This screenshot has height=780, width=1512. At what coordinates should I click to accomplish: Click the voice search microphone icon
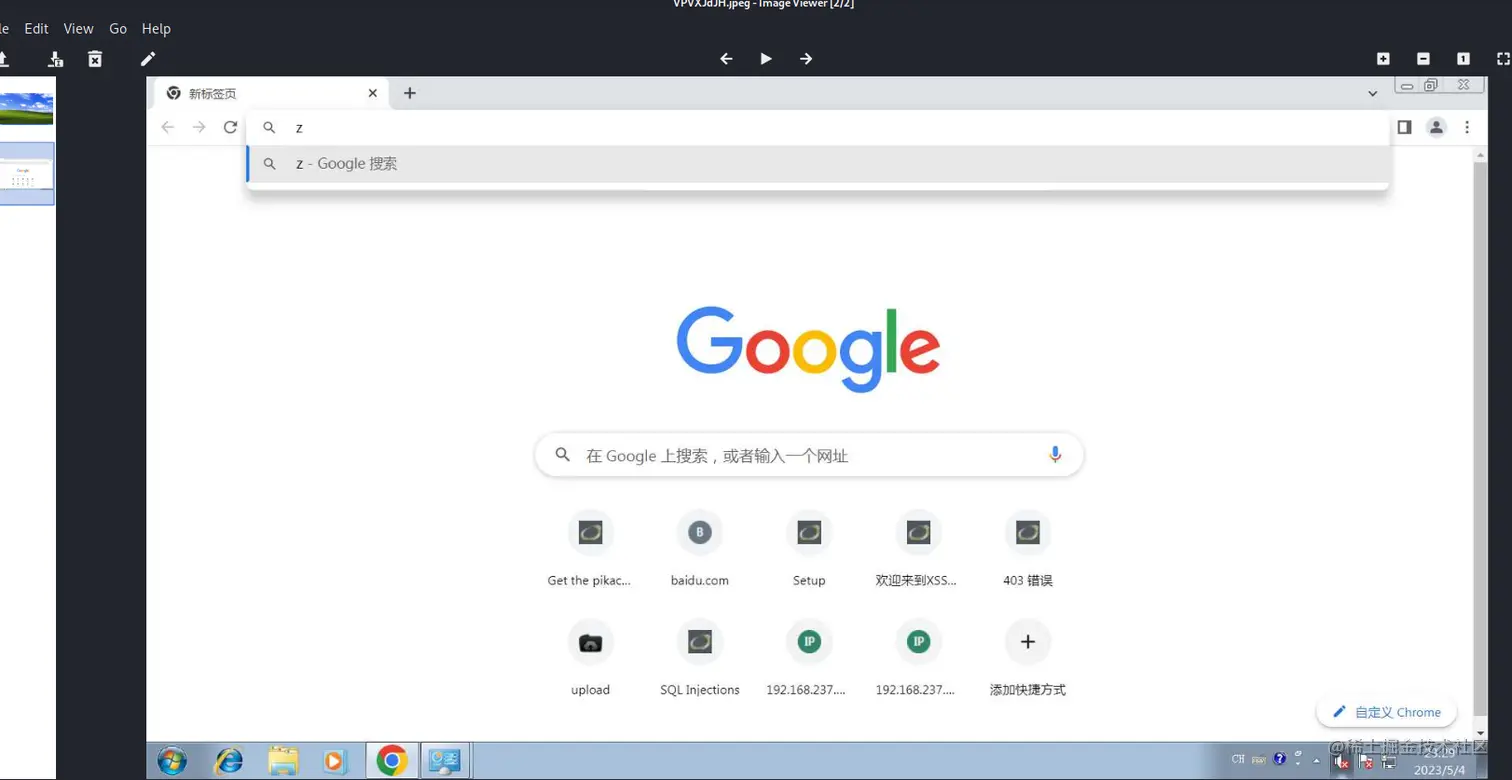click(x=1054, y=455)
